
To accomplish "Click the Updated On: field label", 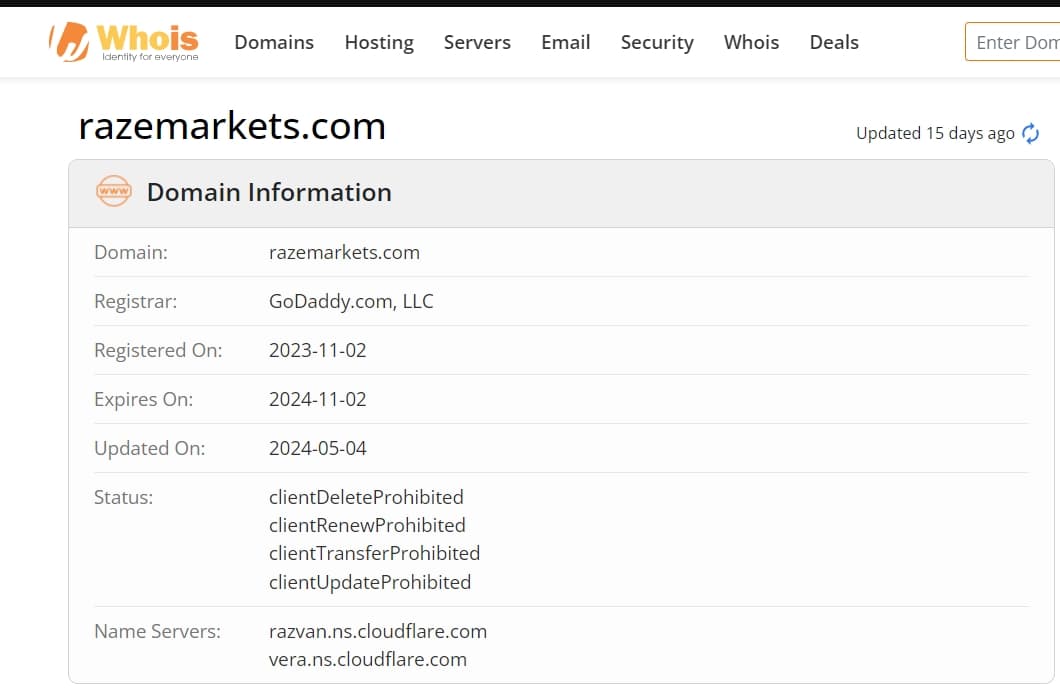I will point(149,448).
